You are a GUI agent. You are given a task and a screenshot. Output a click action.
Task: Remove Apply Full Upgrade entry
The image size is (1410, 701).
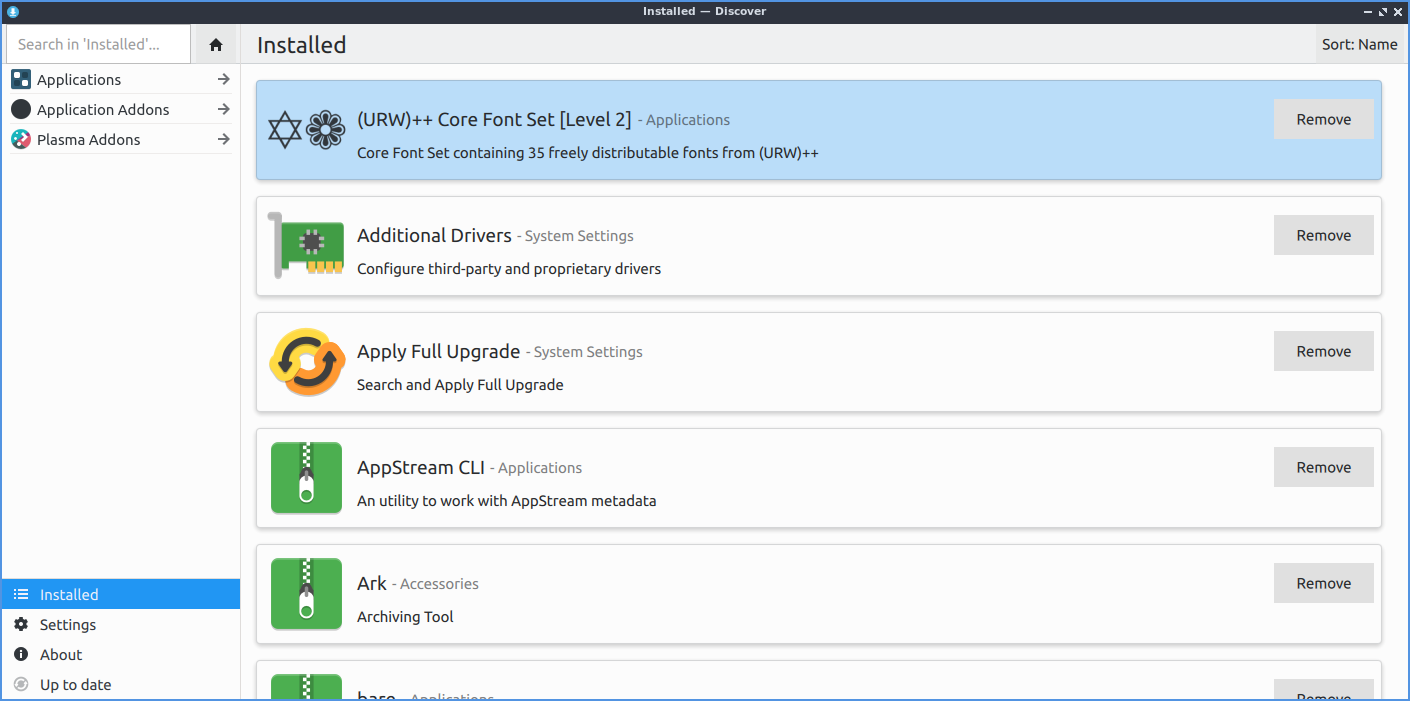point(1323,352)
